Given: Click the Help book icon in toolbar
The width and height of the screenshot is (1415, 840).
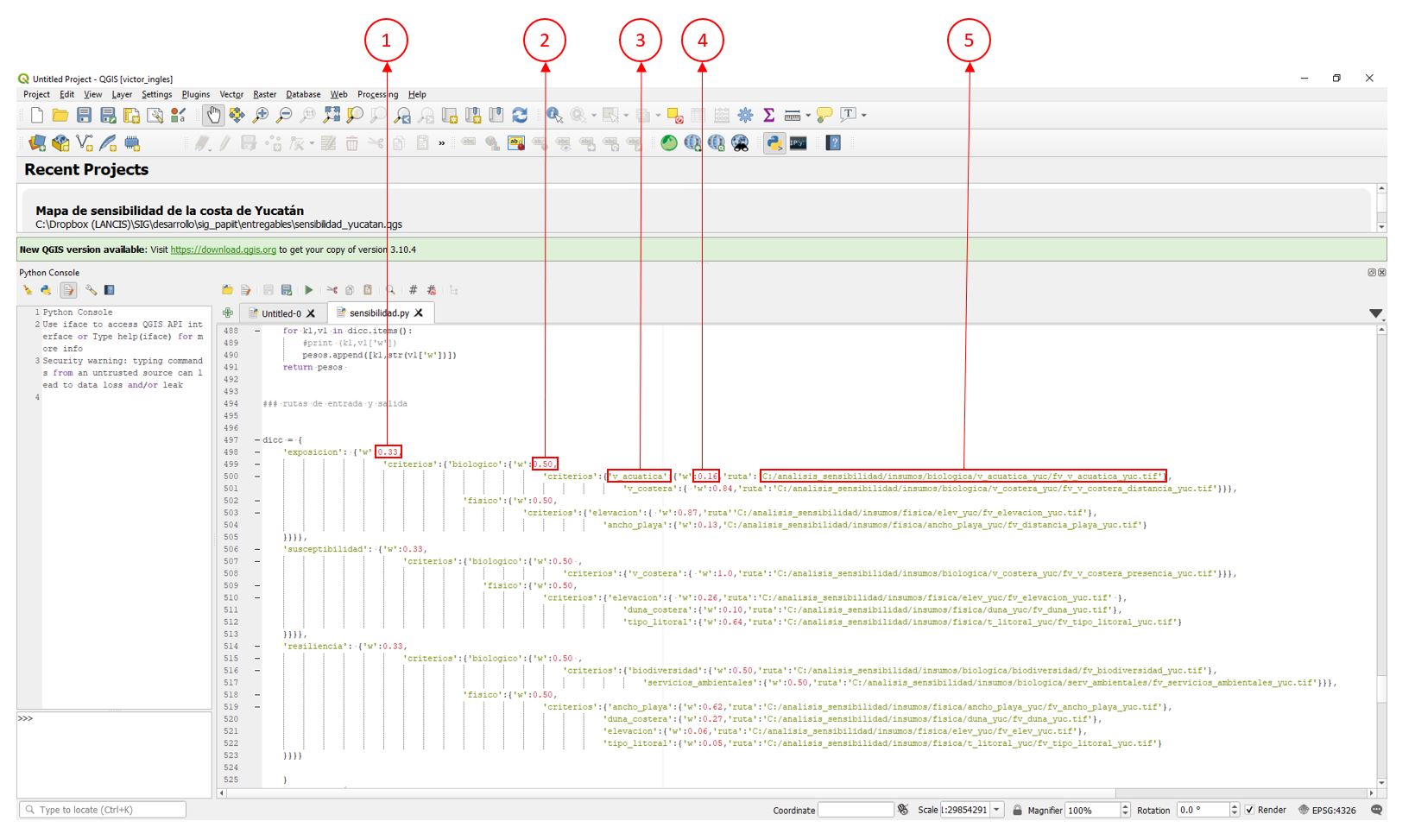Looking at the screenshot, I should [833, 143].
